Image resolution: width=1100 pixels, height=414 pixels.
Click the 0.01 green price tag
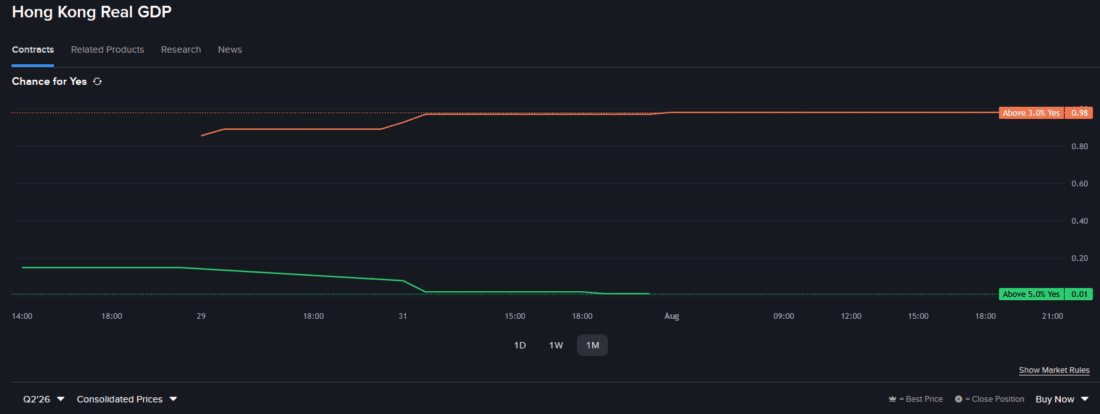[x=1079, y=294]
